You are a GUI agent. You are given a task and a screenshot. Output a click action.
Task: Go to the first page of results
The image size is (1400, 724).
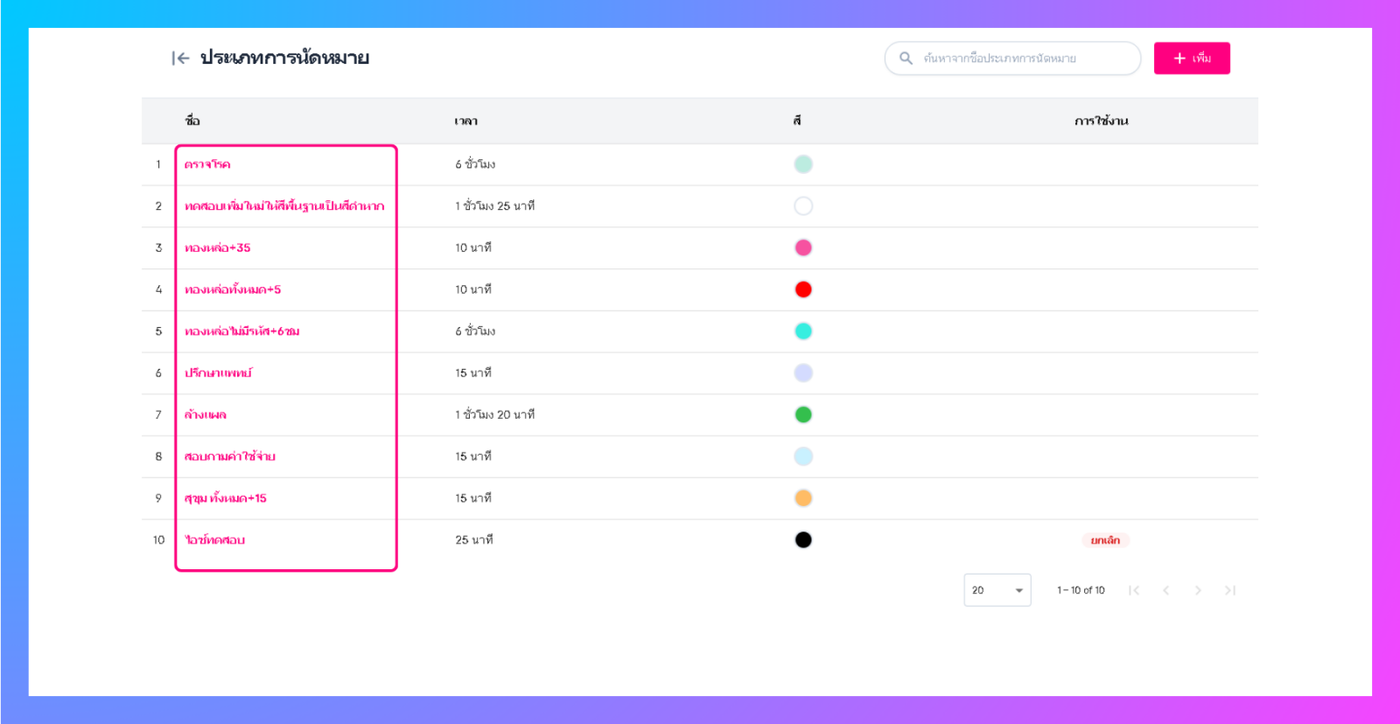(x=1134, y=591)
